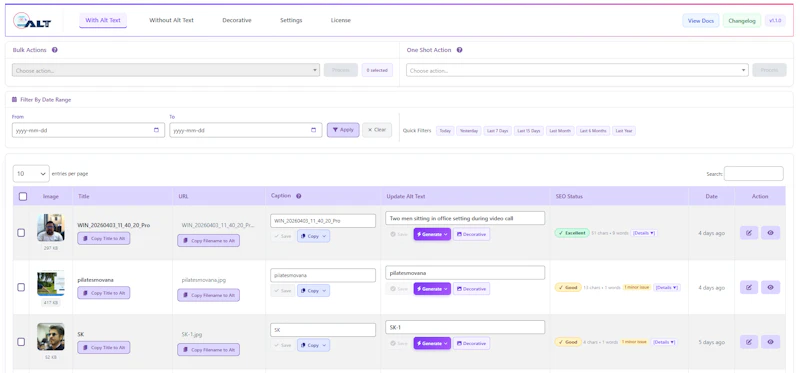800x373 pixels.
Task: Open thumbnail of SK image
Action: tap(51, 337)
